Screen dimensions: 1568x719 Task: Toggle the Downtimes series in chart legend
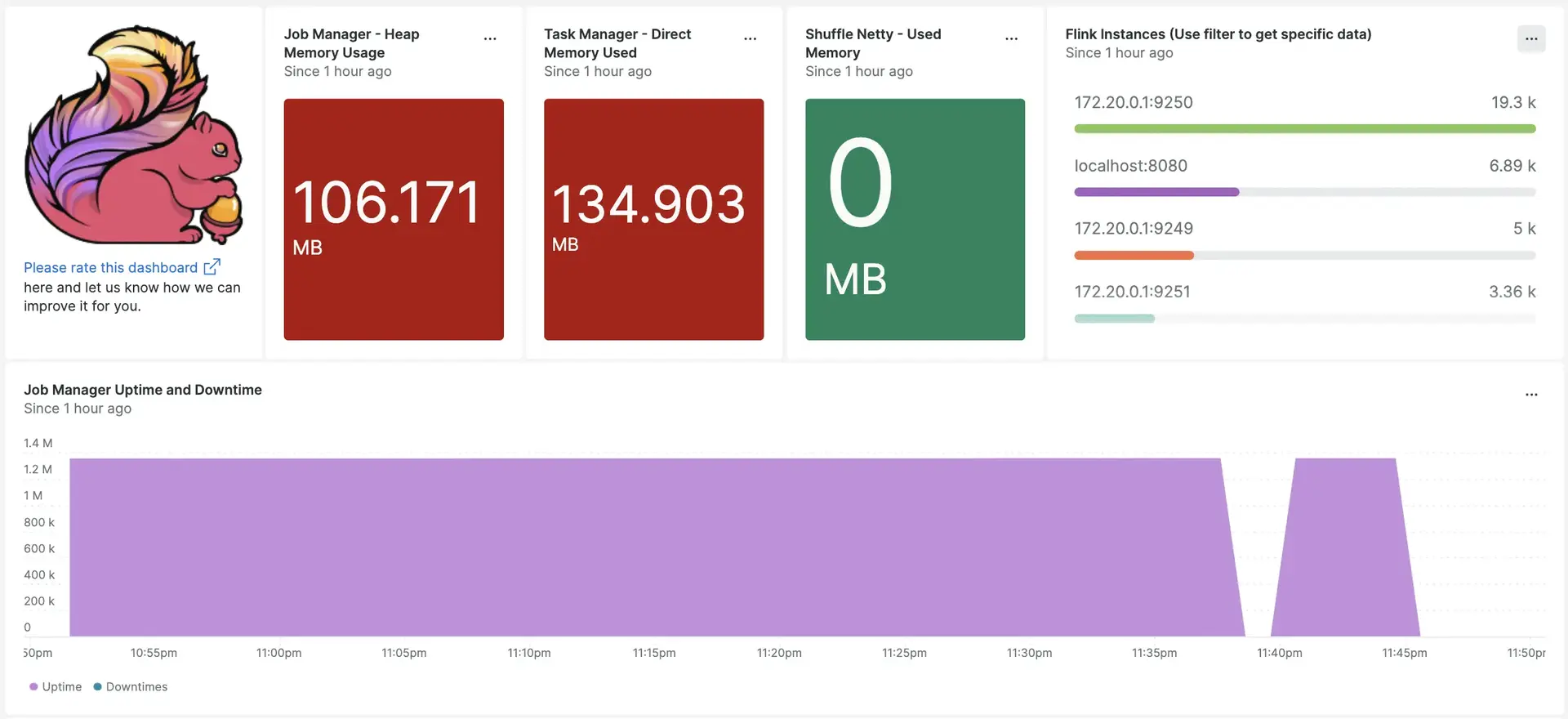pos(131,687)
